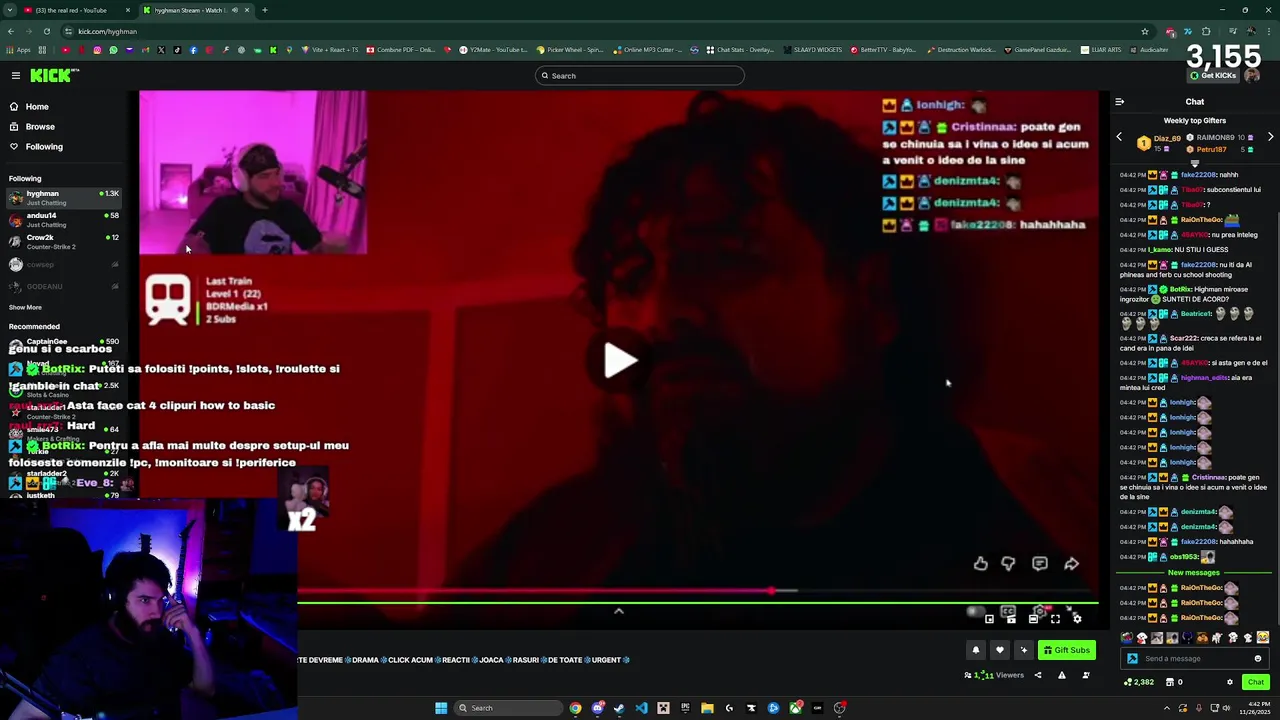Send the message with the Chat button
This screenshot has width=1280, height=720.
(x=1256, y=682)
